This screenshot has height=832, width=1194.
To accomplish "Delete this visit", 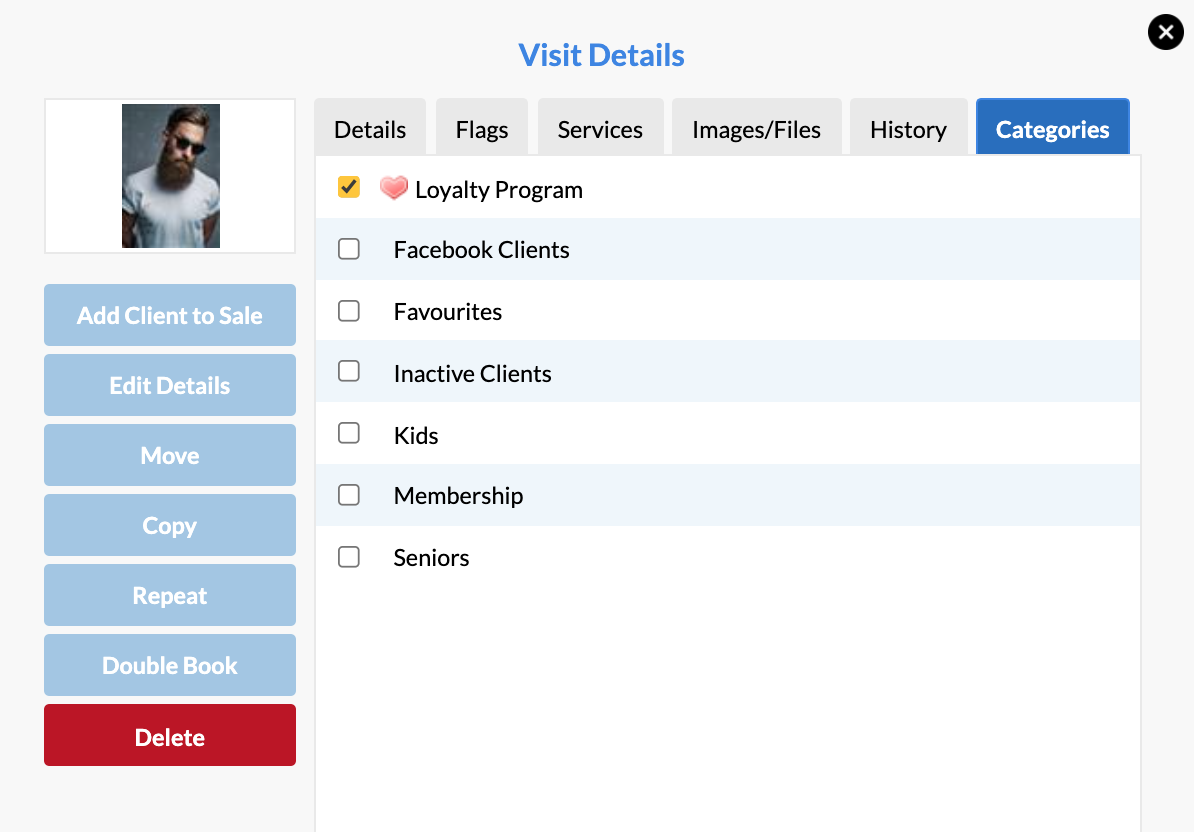I will pos(170,735).
